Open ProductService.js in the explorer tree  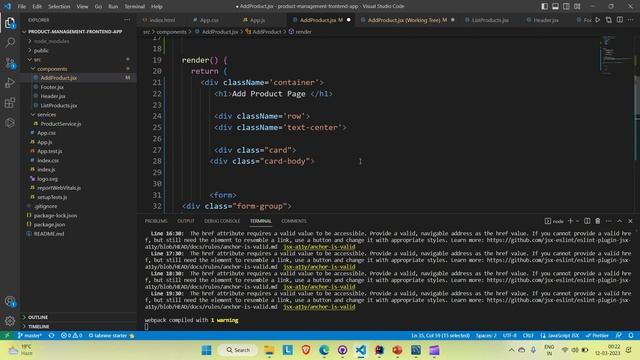pyautogui.click(x=61, y=124)
